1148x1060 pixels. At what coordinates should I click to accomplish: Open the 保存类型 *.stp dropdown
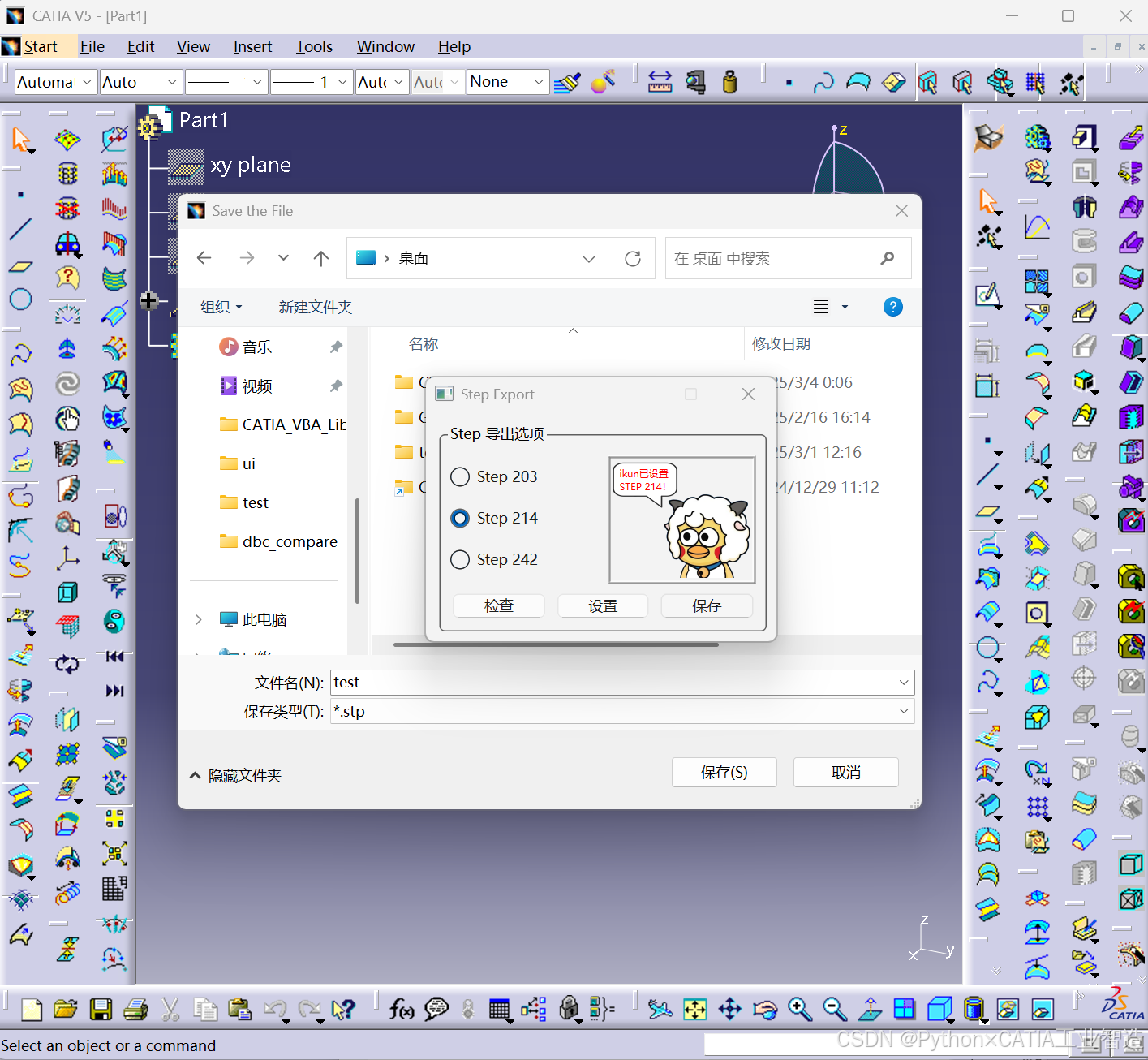pyautogui.click(x=903, y=711)
